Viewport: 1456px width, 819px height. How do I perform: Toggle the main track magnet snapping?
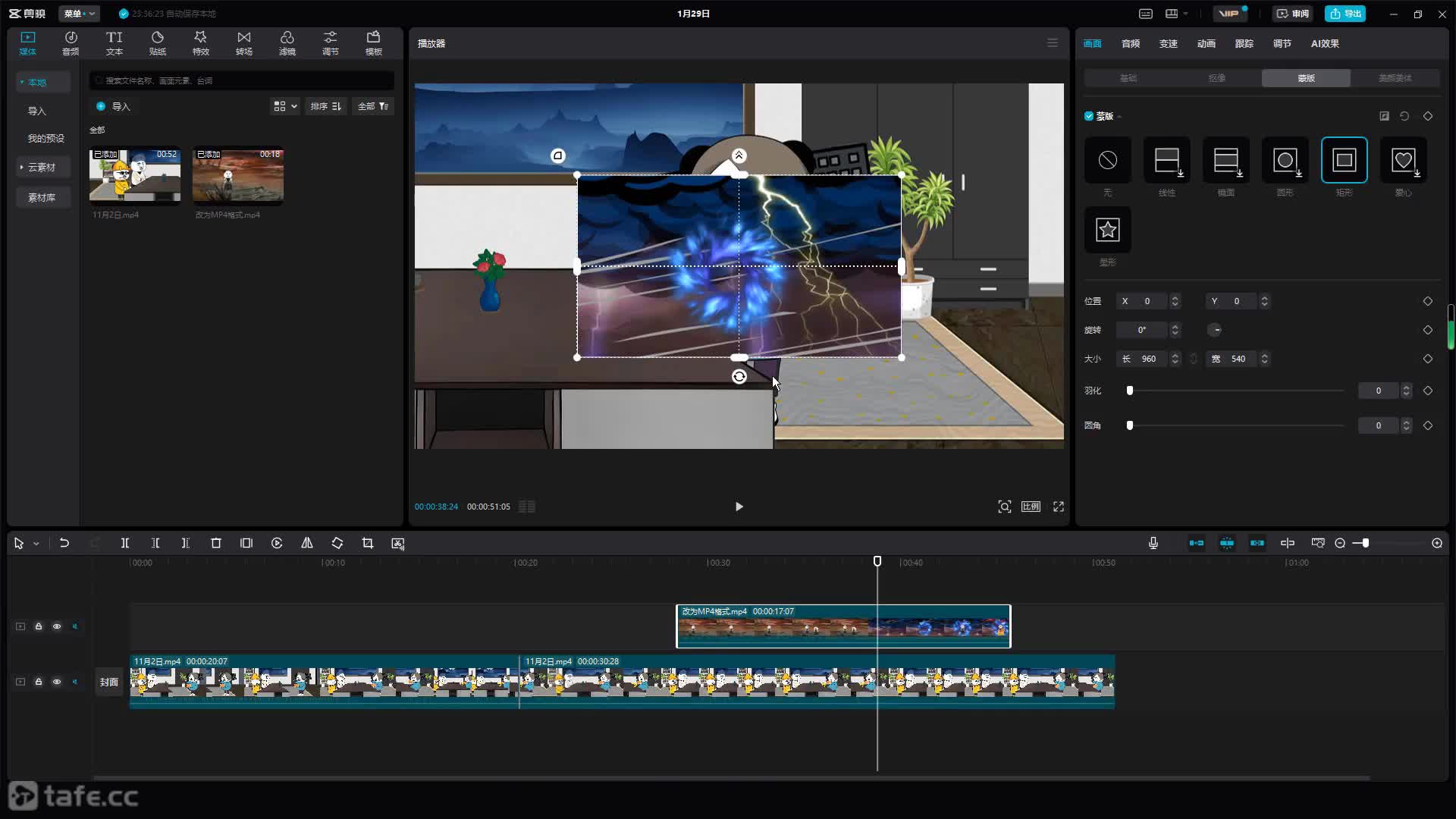pos(1196,543)
